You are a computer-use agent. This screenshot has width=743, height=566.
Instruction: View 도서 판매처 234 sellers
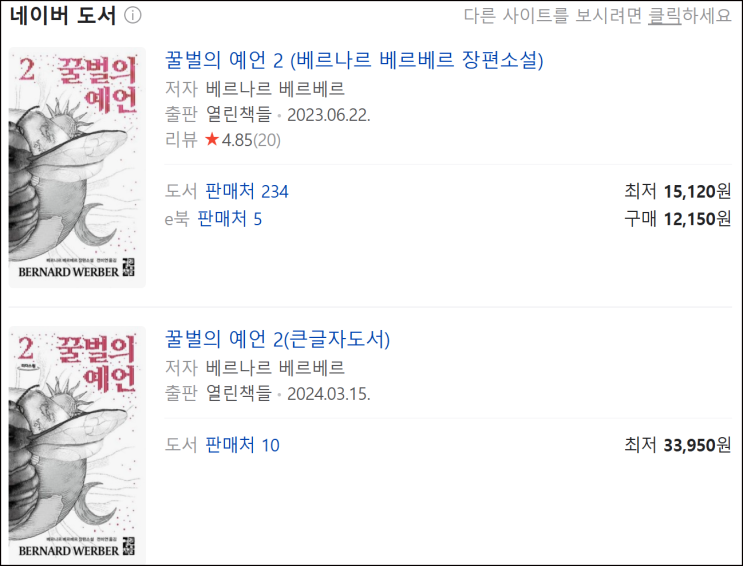(x=246, y=191)
